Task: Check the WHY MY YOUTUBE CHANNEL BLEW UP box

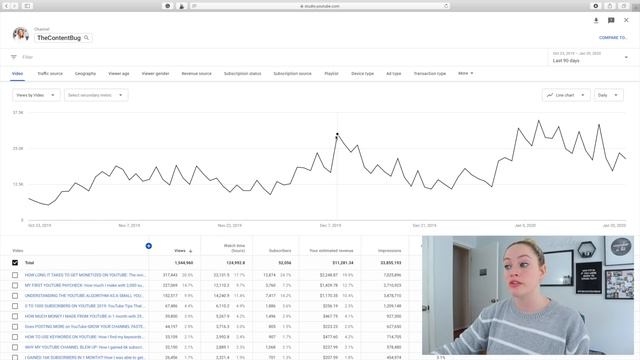Action: (x=15, y=347)
